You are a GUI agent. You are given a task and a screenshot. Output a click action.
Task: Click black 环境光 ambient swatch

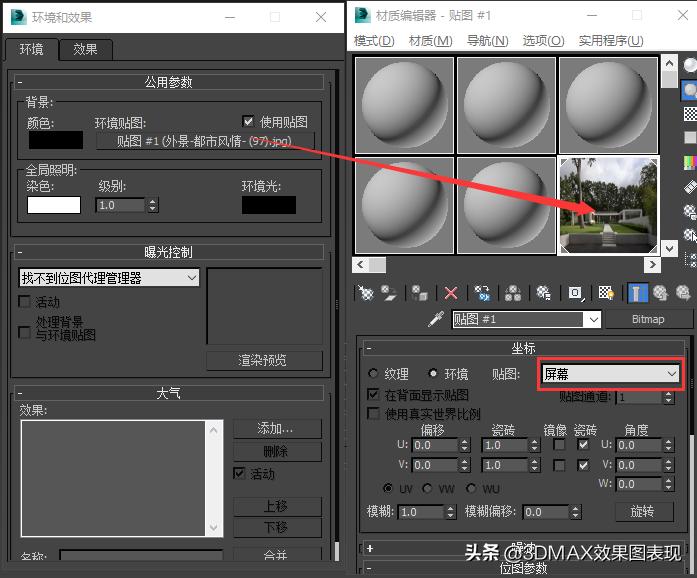coord(269,205)
